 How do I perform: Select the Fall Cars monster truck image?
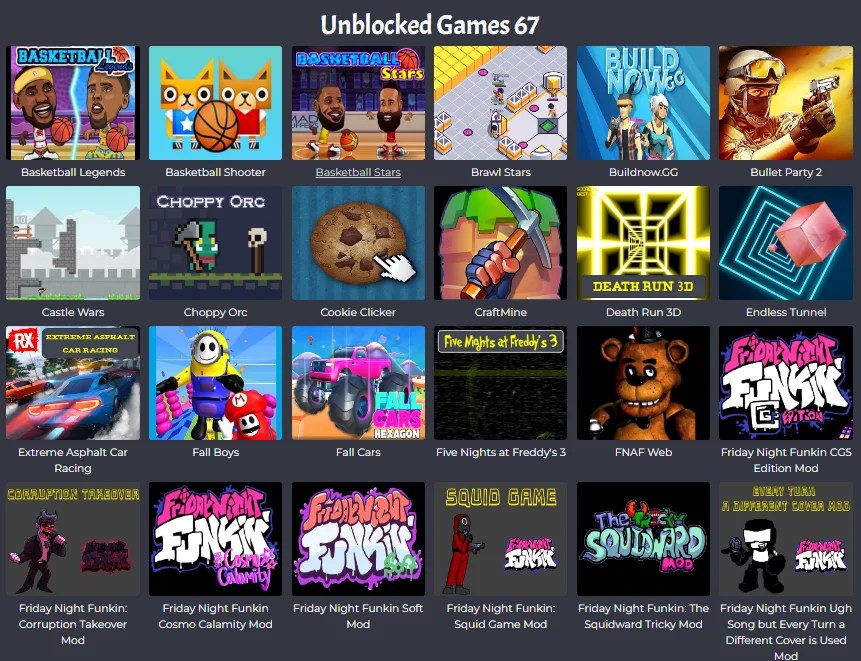pos(358,383)
